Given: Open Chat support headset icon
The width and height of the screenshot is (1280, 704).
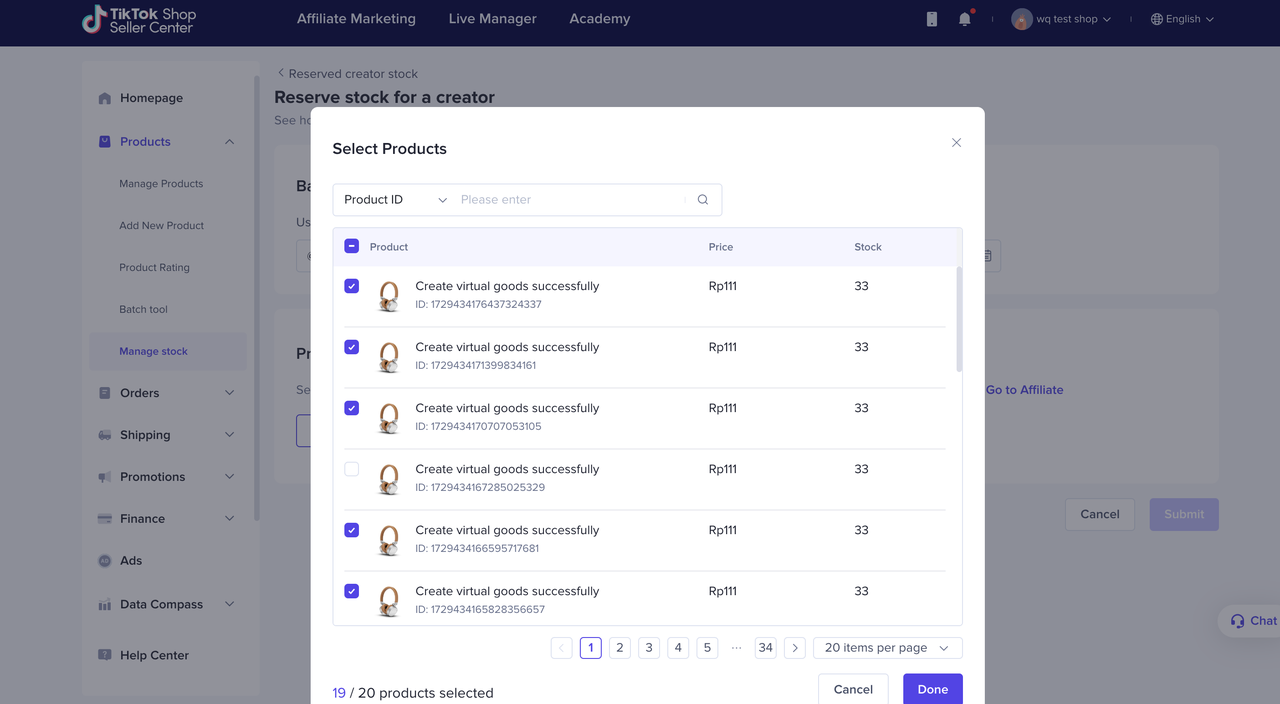Looking at the screenshot, I should point(1238,621).
